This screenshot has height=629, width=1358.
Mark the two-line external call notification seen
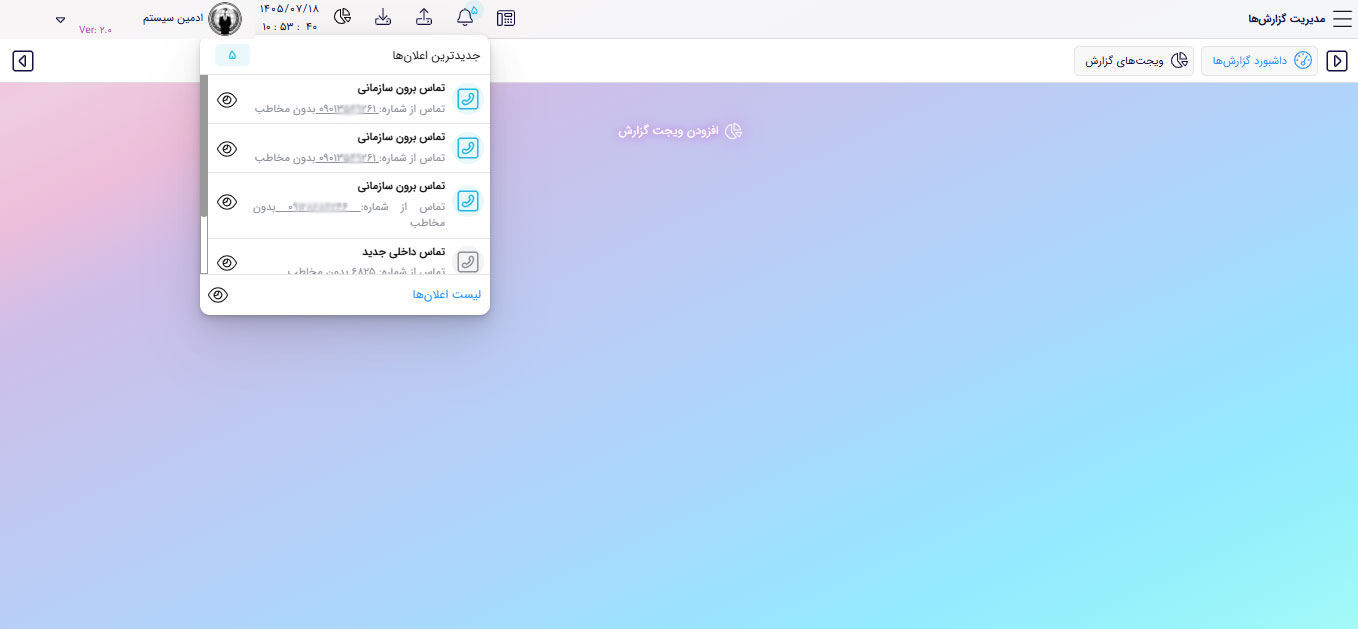(x=227, y=202)
